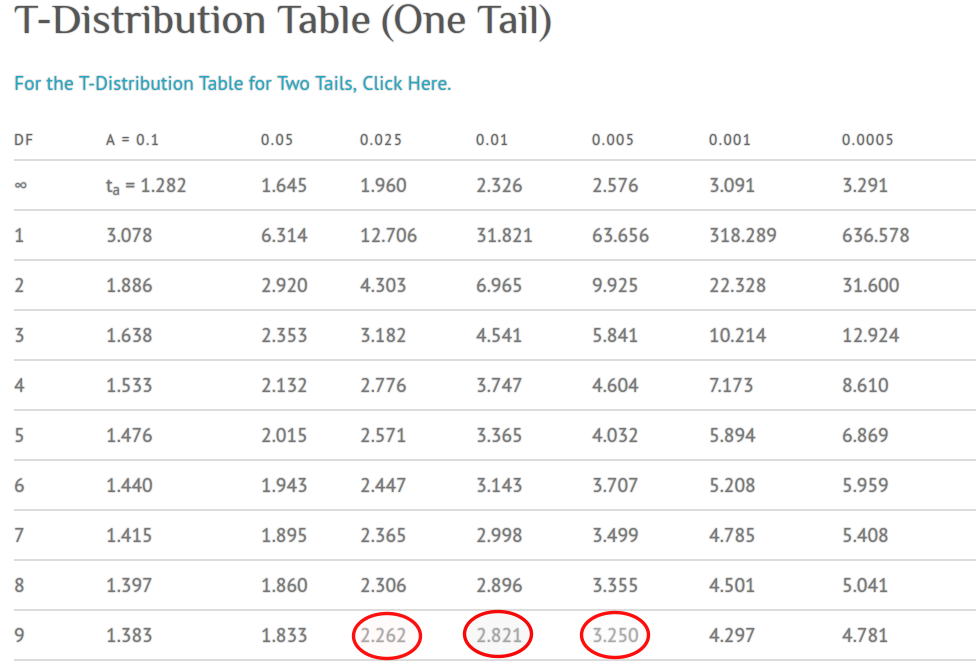This screenshot has width=979, height=664.
Task: Click the circled value 3.250
Action: coord(615,636)
